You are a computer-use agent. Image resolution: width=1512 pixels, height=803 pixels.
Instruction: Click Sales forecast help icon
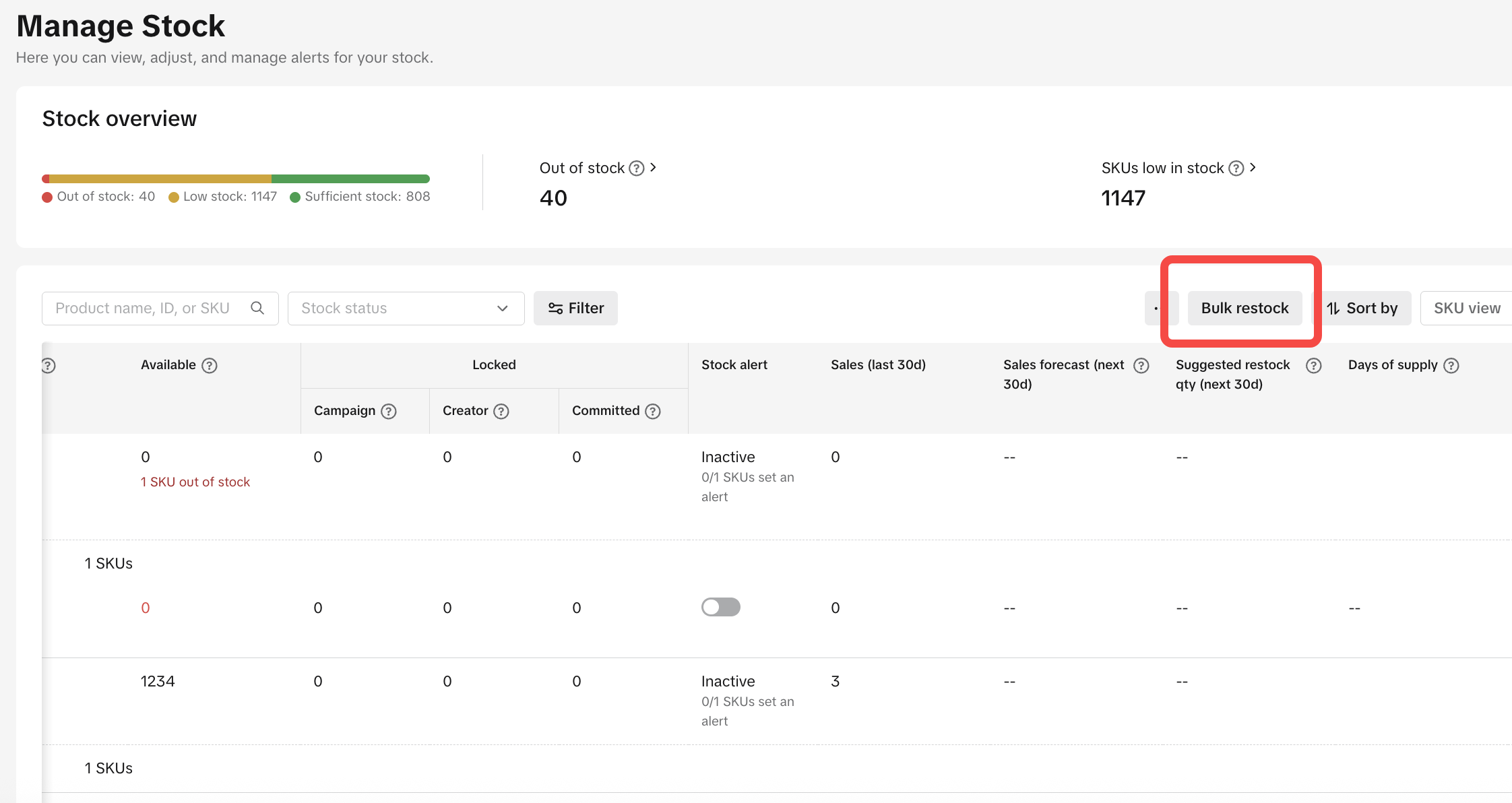tap(1141, 366)
